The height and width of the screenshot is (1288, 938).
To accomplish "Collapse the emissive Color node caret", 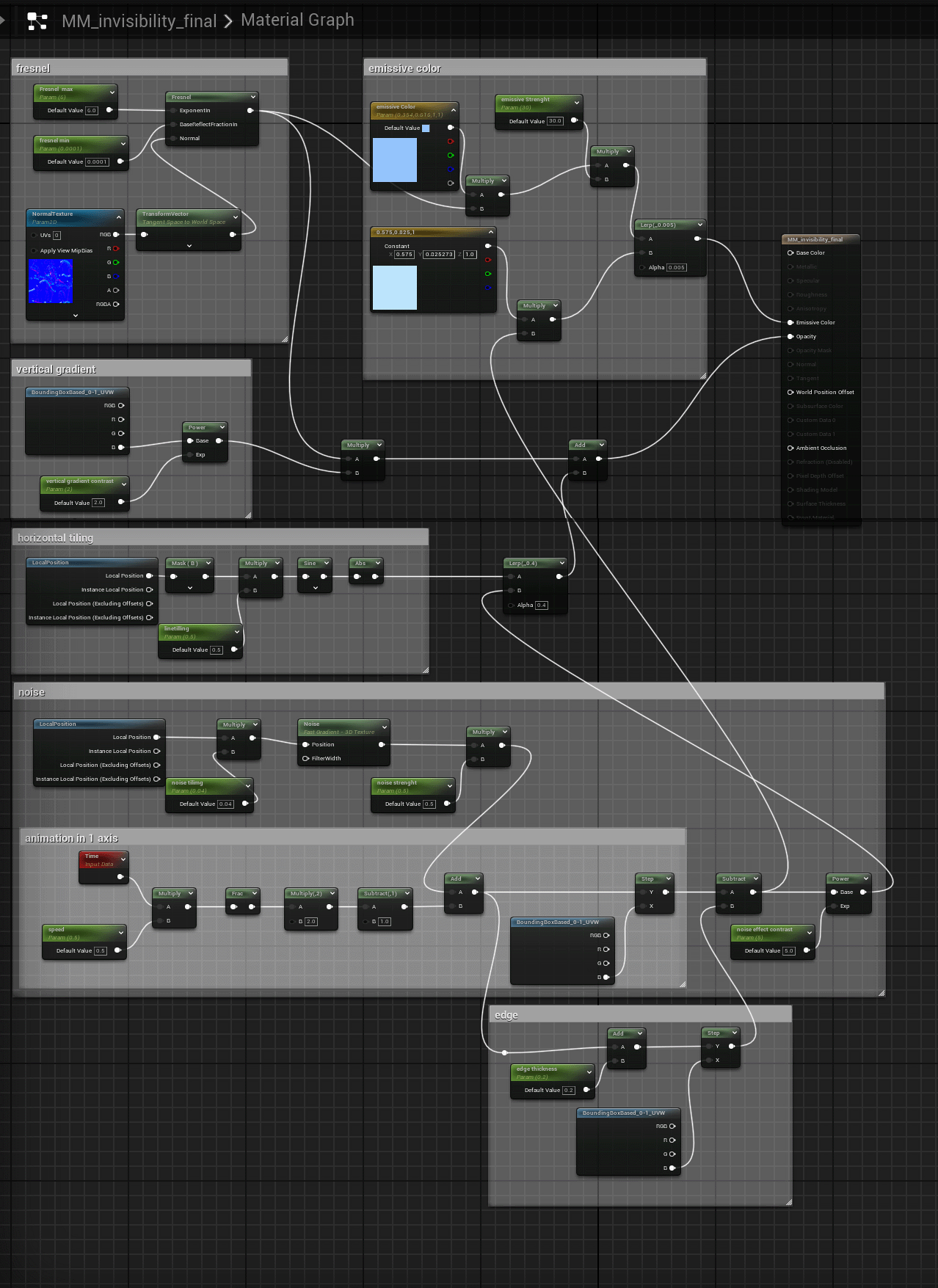I will point(453,110).
